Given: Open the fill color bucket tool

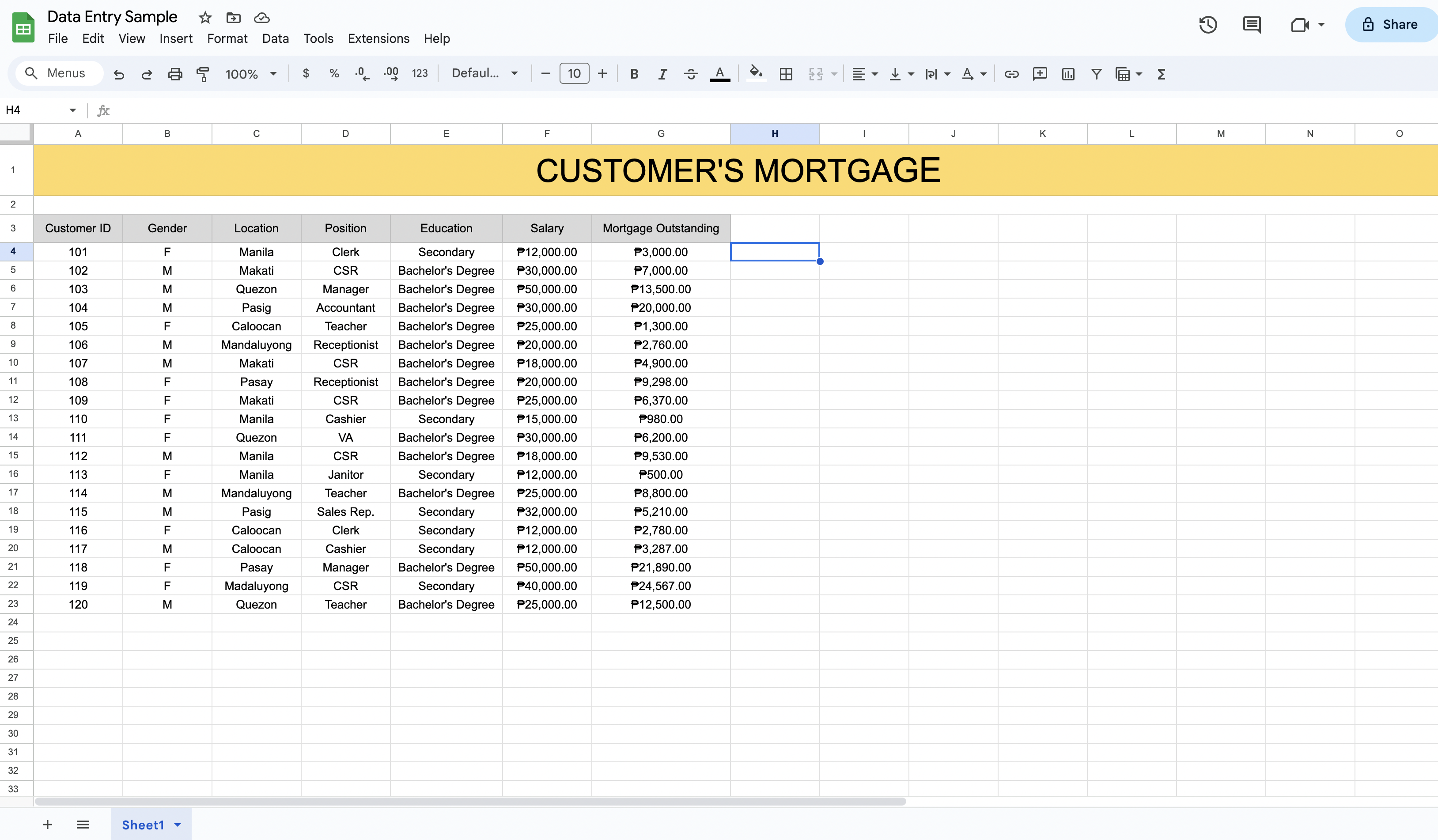Looking at the screenshot, I should 756,74.
